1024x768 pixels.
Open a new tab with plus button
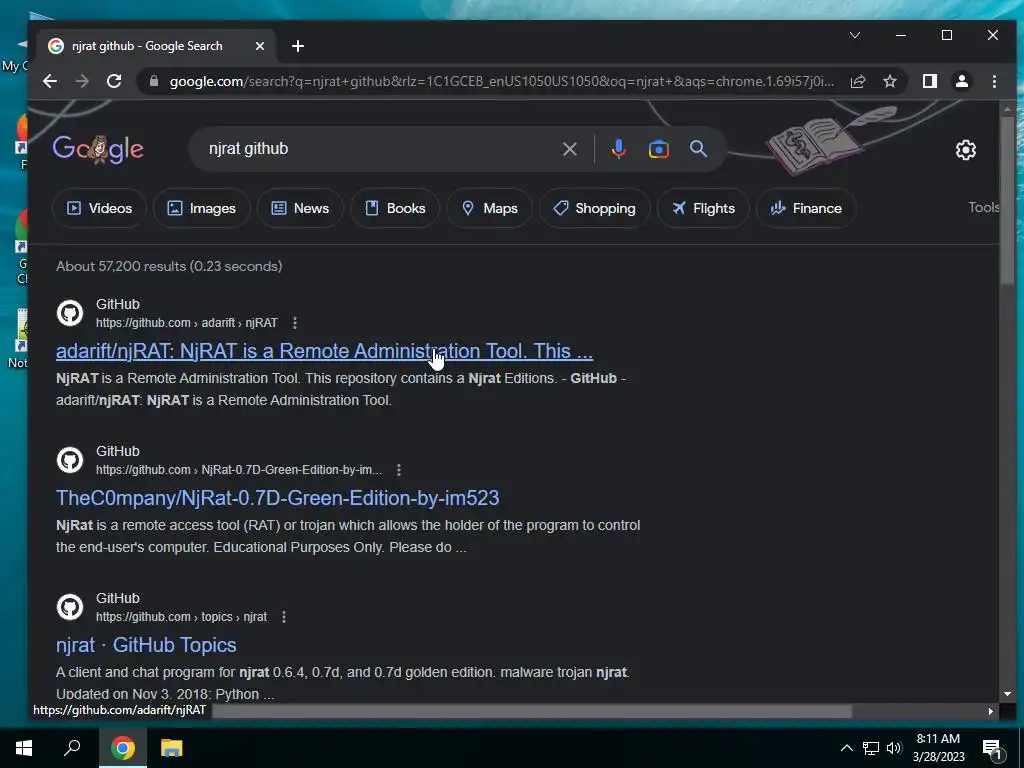298,46
